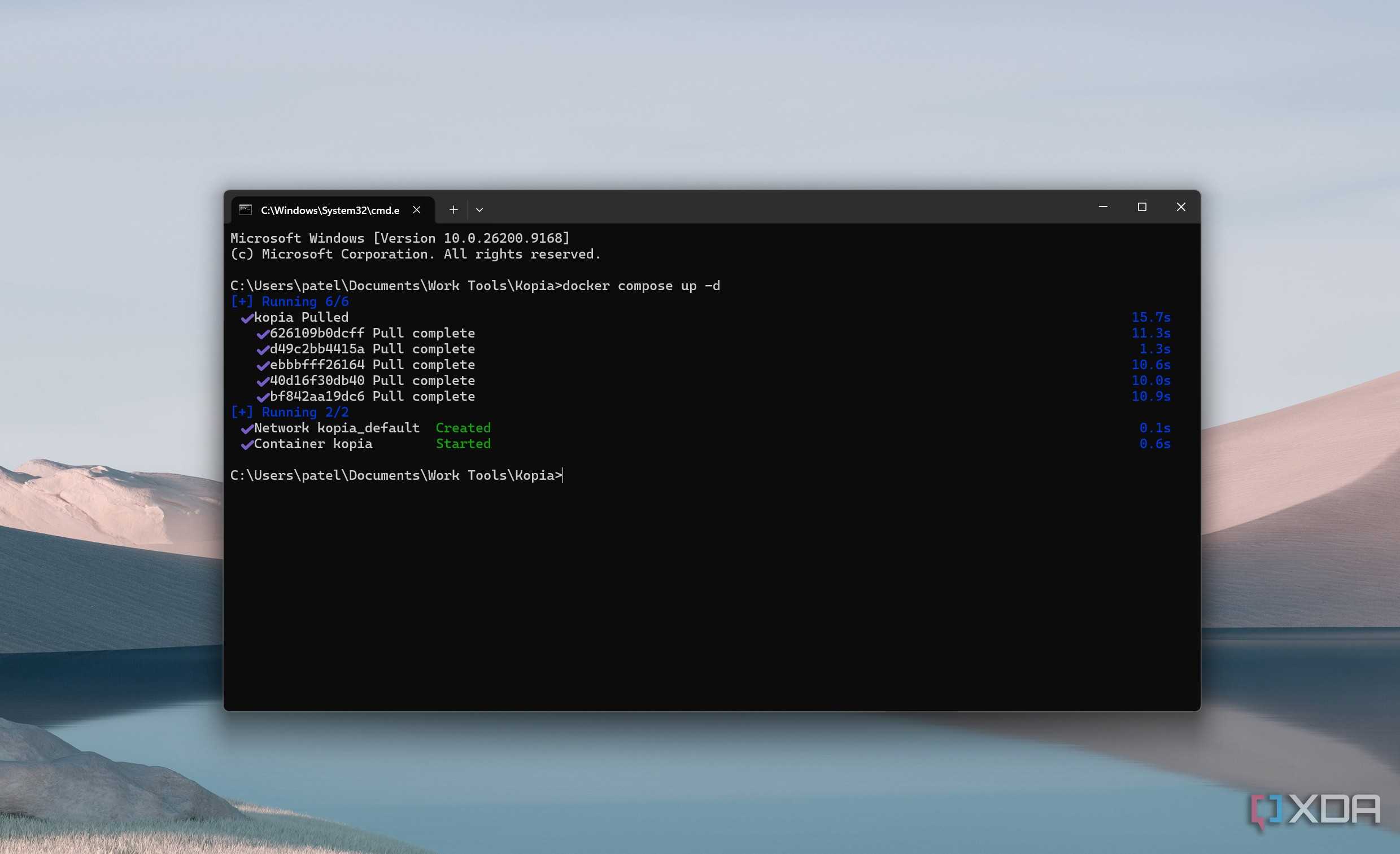This screenshot has height=854, width=1400.
Task: Click the green 'Created' status
Action: [463, 428]
